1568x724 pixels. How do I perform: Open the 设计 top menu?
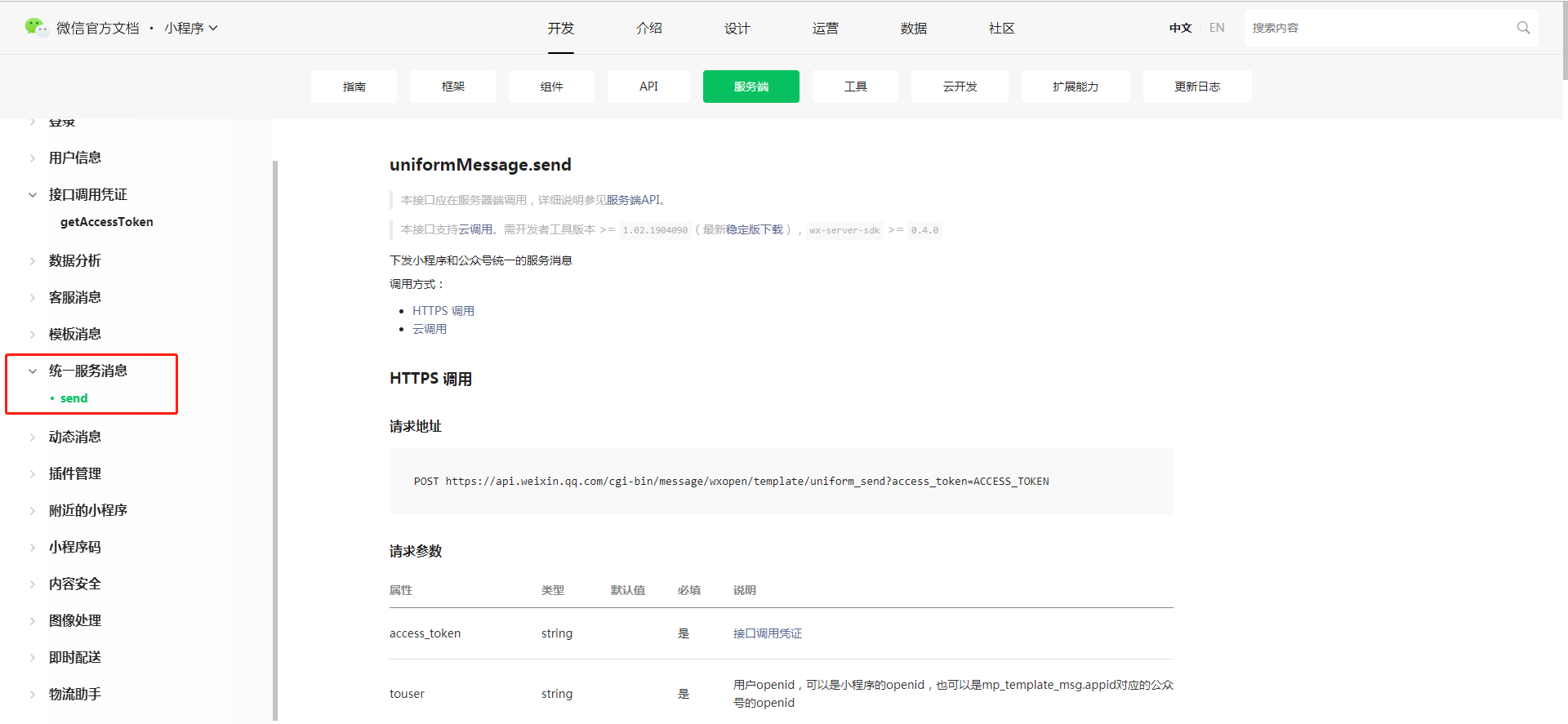[x=737, y=28]
